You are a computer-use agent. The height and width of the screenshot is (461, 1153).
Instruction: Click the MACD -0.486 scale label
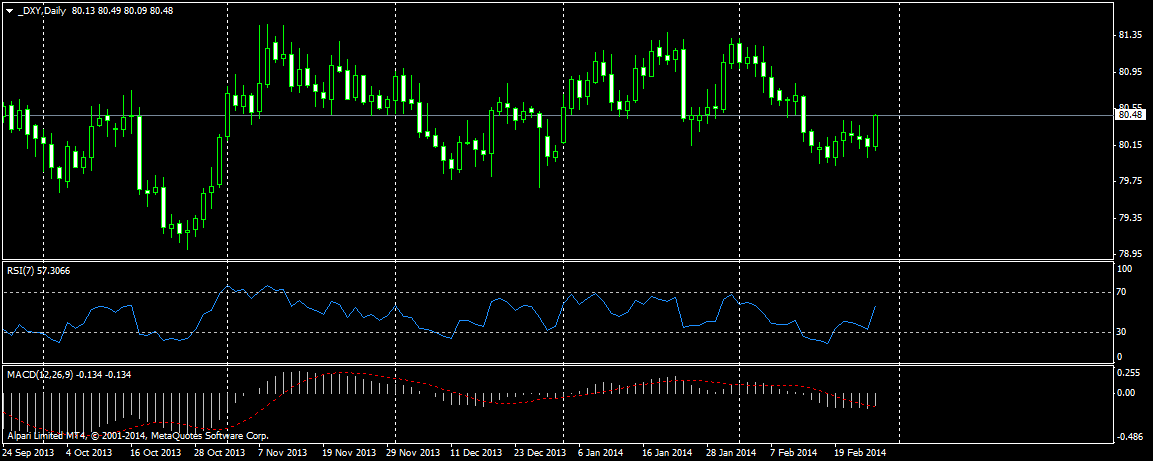pyautogui.click(x=1130, y=437)
